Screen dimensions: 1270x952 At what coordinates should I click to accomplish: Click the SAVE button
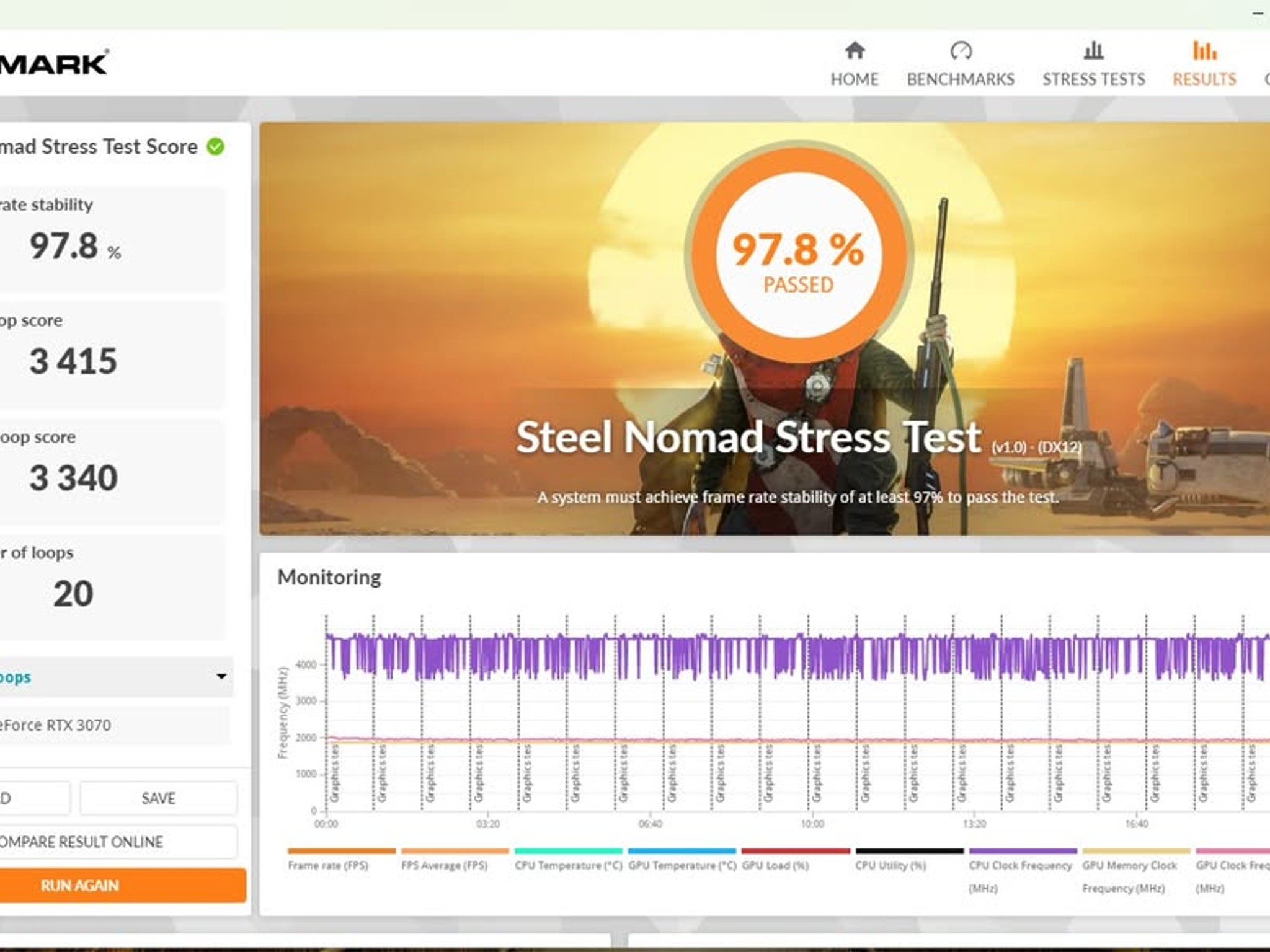click(x=158, y=798)
